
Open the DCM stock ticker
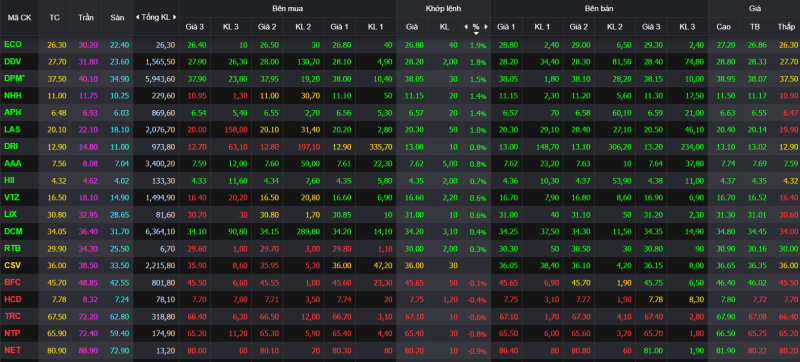13,231
